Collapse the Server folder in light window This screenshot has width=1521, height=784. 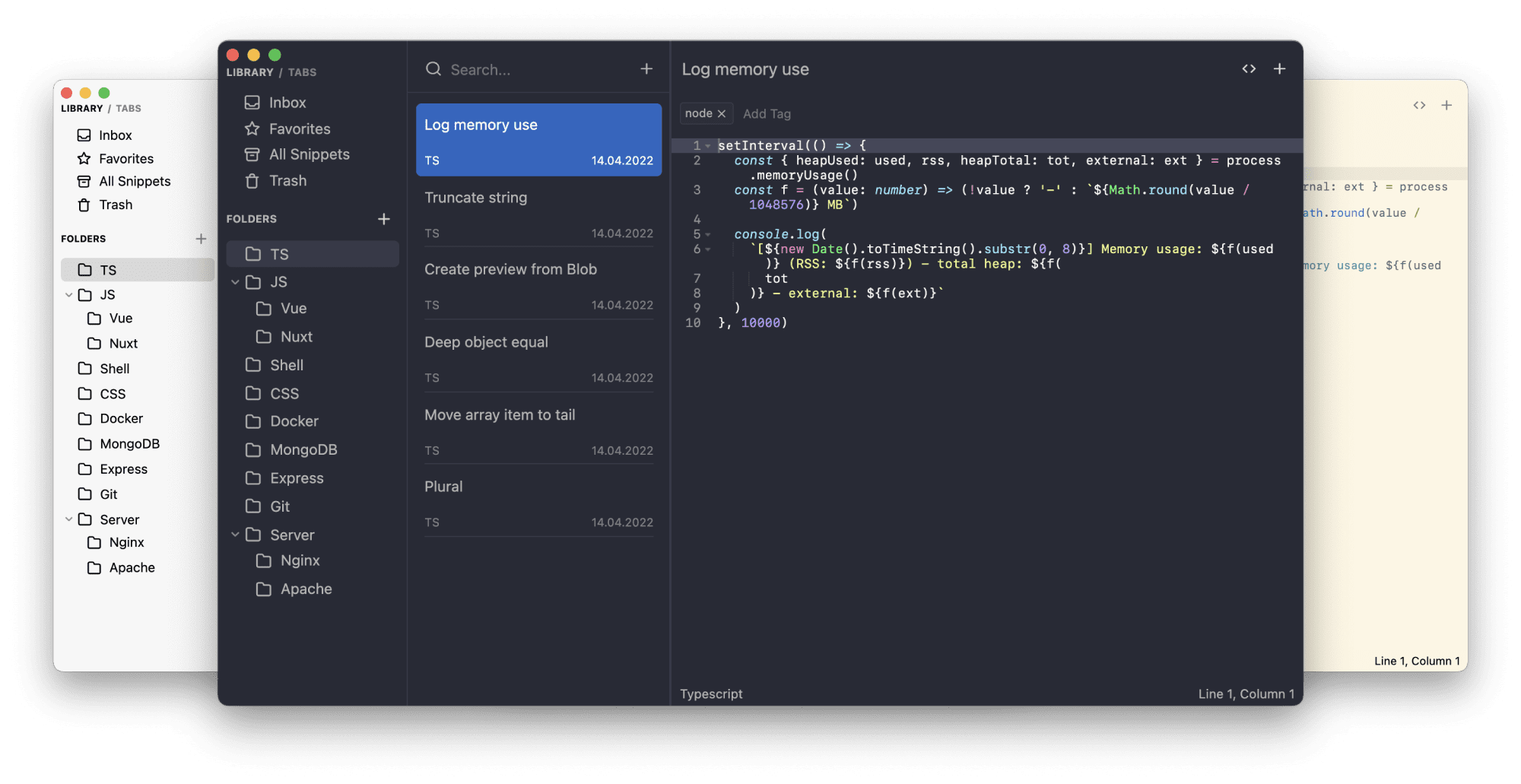[x=69, y=519]
